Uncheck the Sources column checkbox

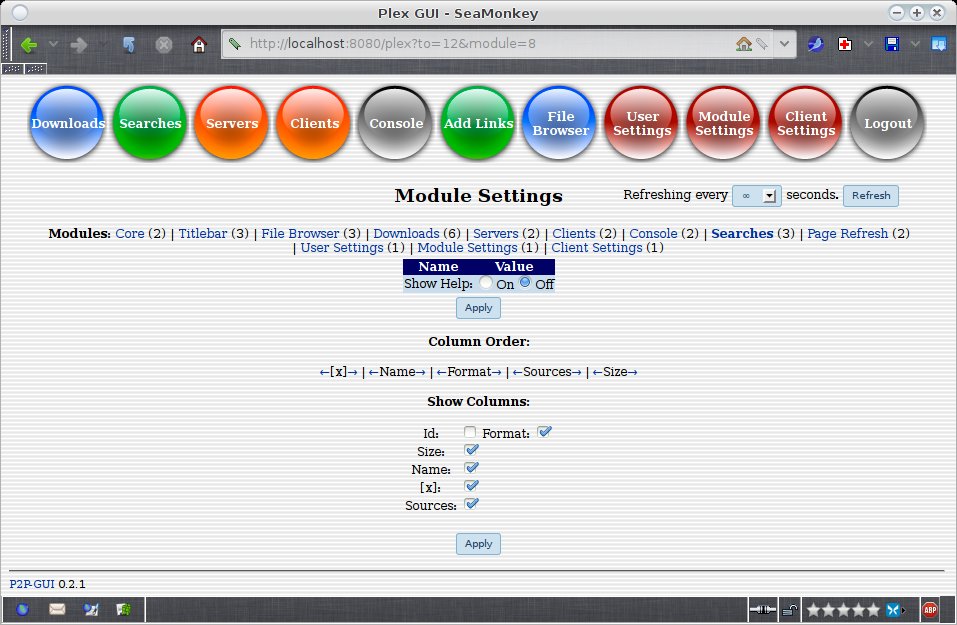[x=471, y=504]
